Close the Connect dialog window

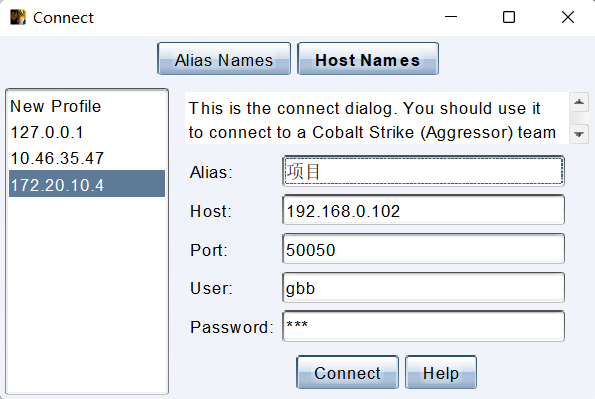[568, 17]
